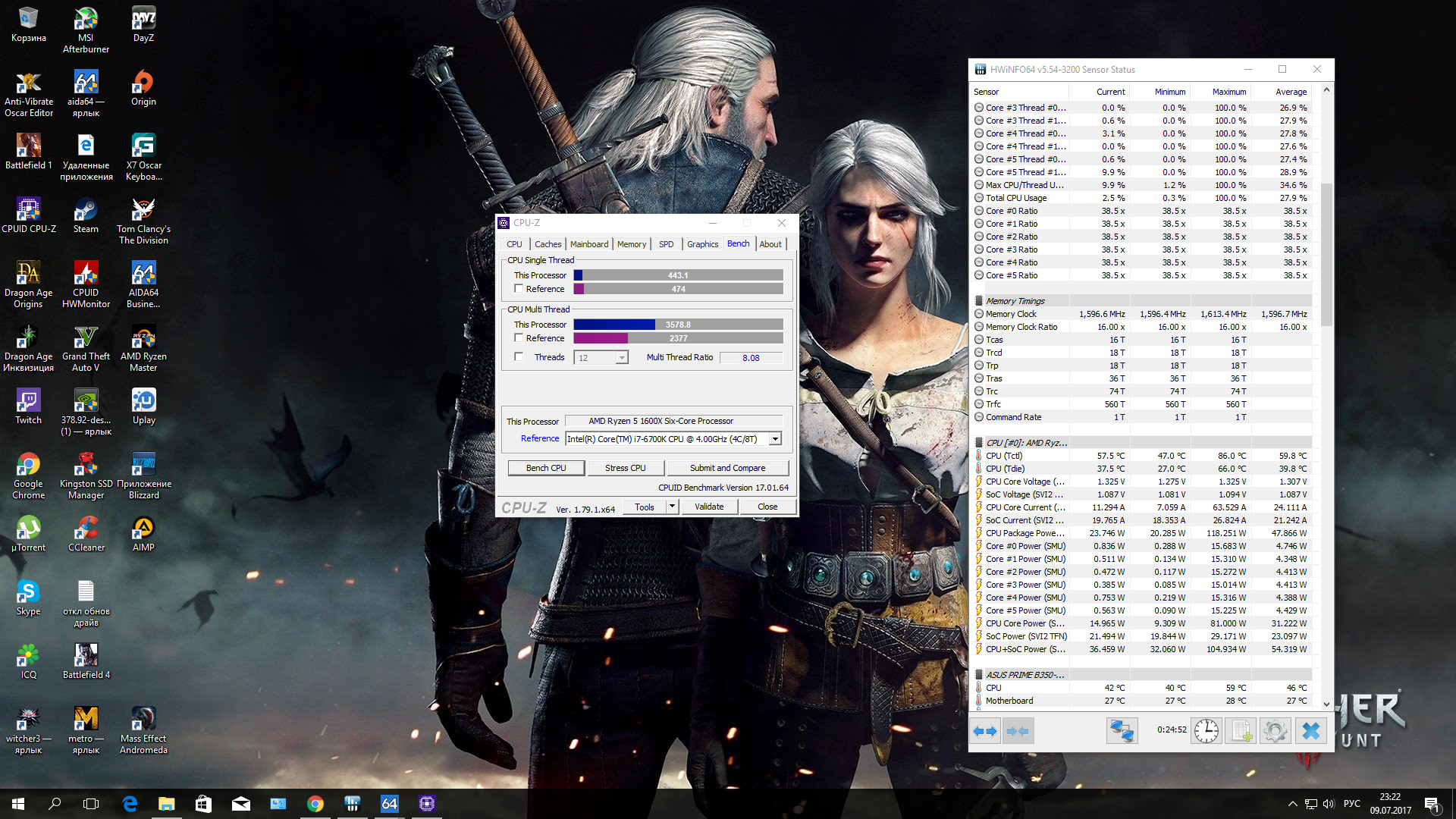Enable Reference checkbox under CPU Multi Thread
This screenshot has height=819, width=1456.
(x=519, y=338)
